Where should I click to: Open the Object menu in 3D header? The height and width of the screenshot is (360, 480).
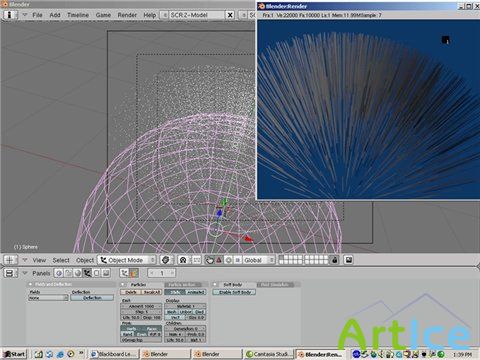[85, 260]
